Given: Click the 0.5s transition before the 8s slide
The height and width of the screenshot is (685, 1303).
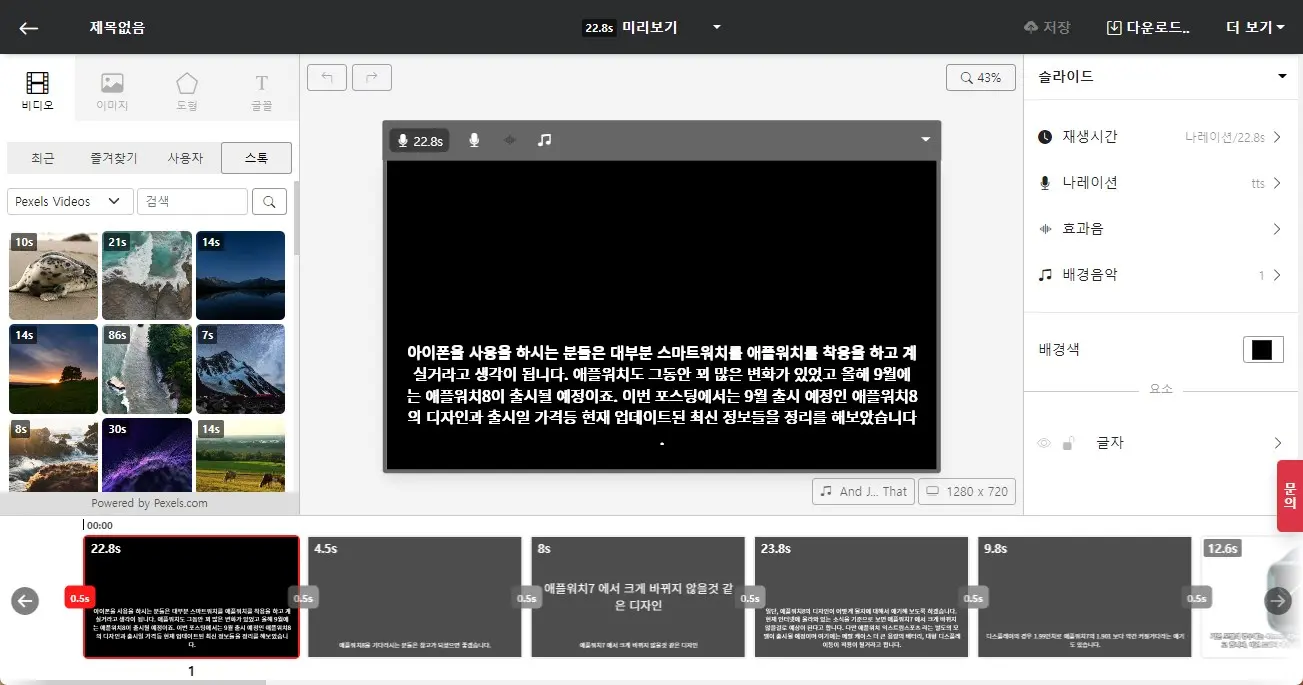Looking at the screenshot, I should pos(526,598).
